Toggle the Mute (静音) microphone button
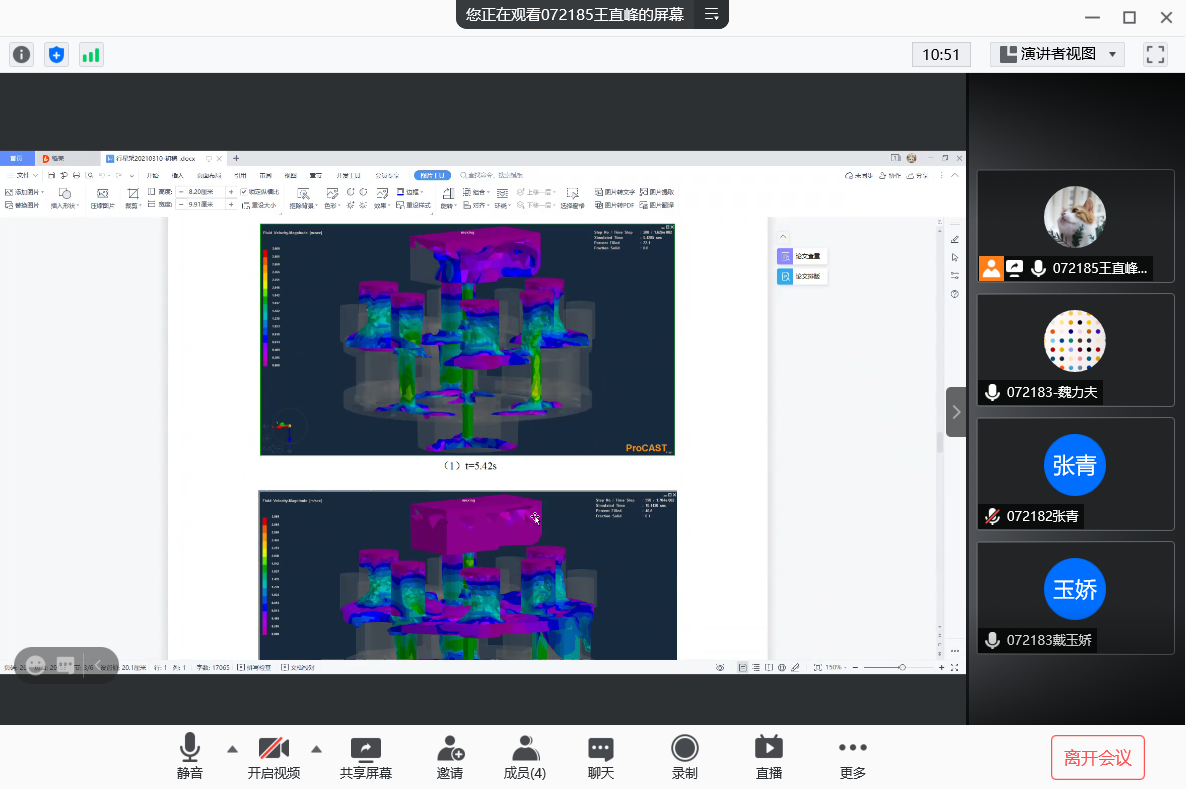Screen dimensions: 1186x789 190,758
